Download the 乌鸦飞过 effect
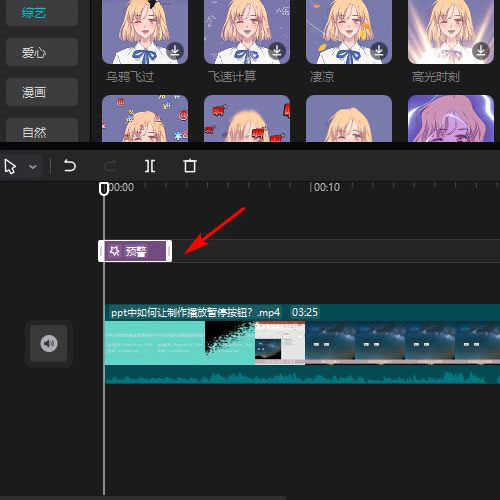Image resolution: width=500 pixels, height=500 pixels. coord(175,51)
